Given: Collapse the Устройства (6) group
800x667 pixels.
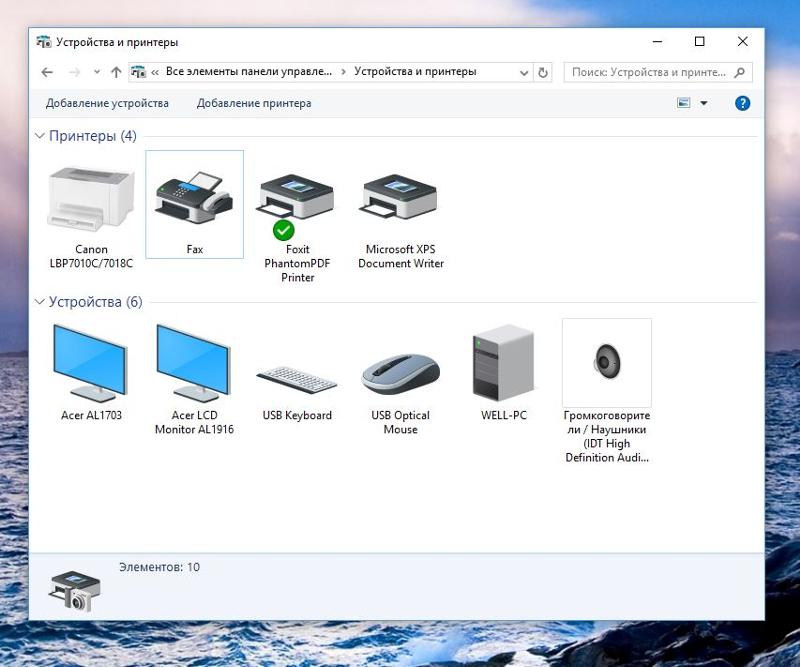Looking at the screenshot, I should [x=39, y=302].
